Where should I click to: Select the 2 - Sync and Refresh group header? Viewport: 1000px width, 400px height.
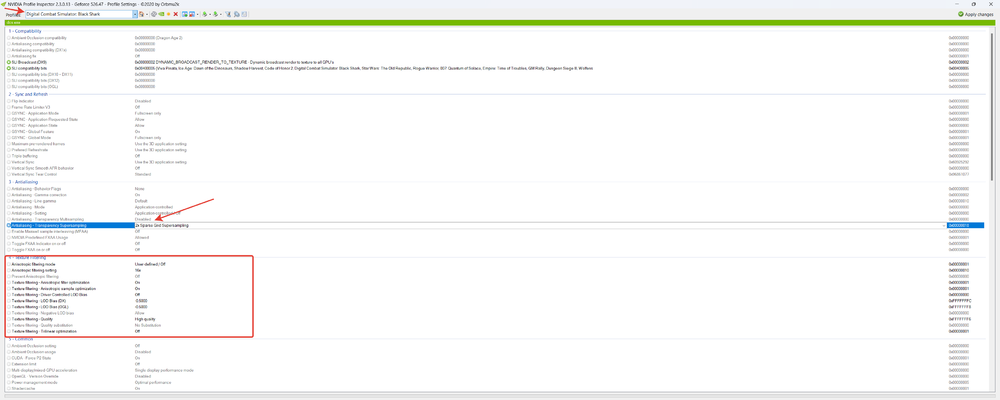pyautogui.click(x=27, y=94)
